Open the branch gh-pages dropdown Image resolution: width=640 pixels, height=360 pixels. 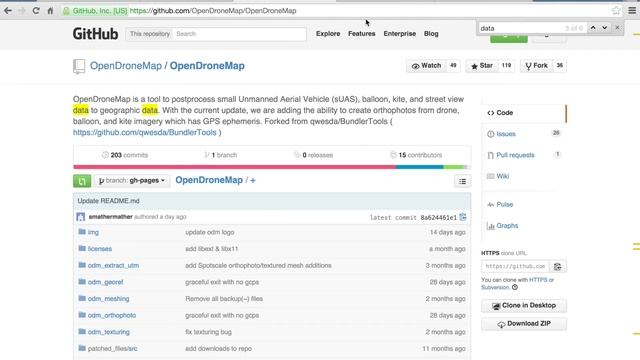[132, 180]
